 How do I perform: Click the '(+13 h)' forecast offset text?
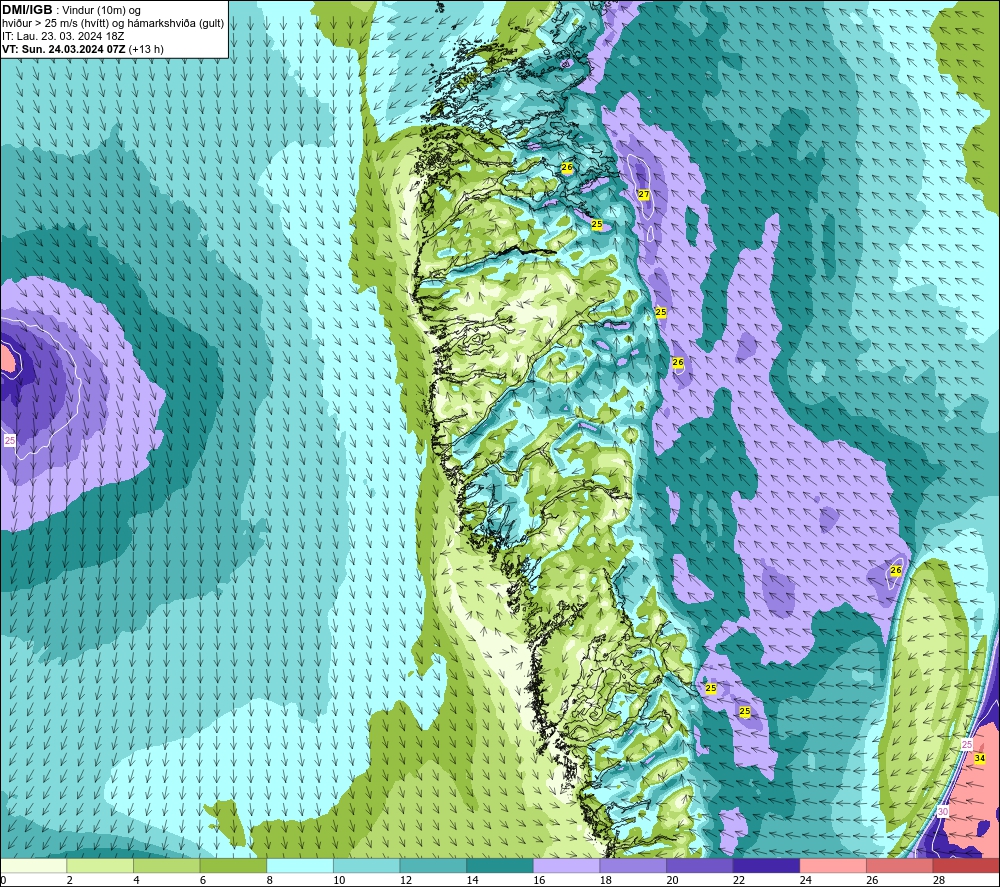tap(146, 49)
